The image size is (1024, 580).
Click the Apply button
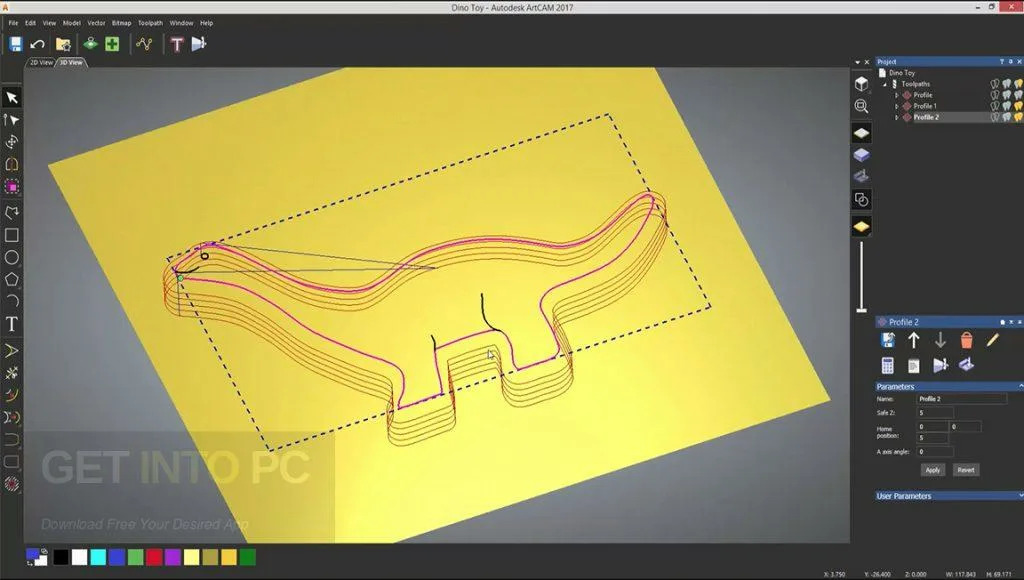pos(933,470)
